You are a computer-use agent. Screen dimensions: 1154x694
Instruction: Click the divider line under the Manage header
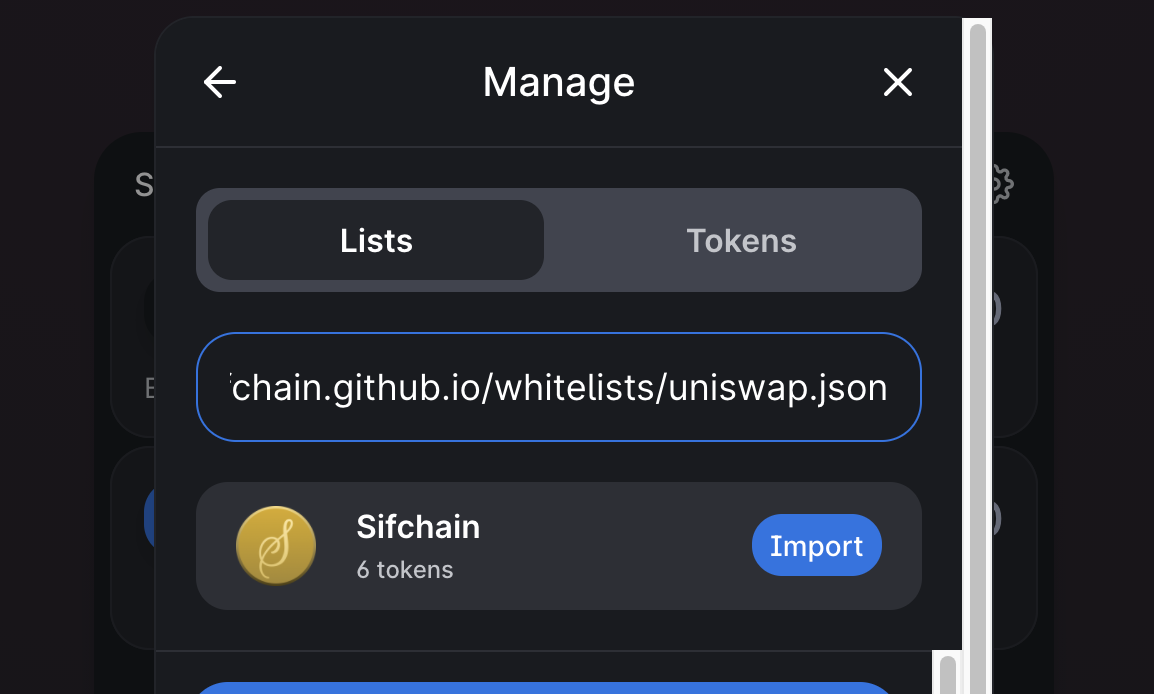[x=558, y=148]
